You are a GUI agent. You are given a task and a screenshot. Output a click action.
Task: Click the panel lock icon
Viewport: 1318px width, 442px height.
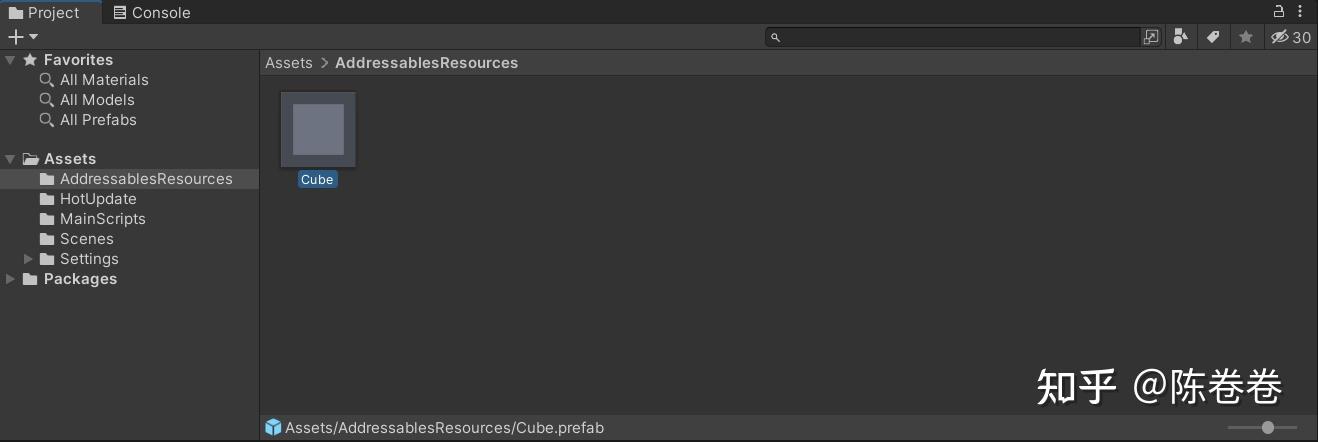pos(1278,11)
